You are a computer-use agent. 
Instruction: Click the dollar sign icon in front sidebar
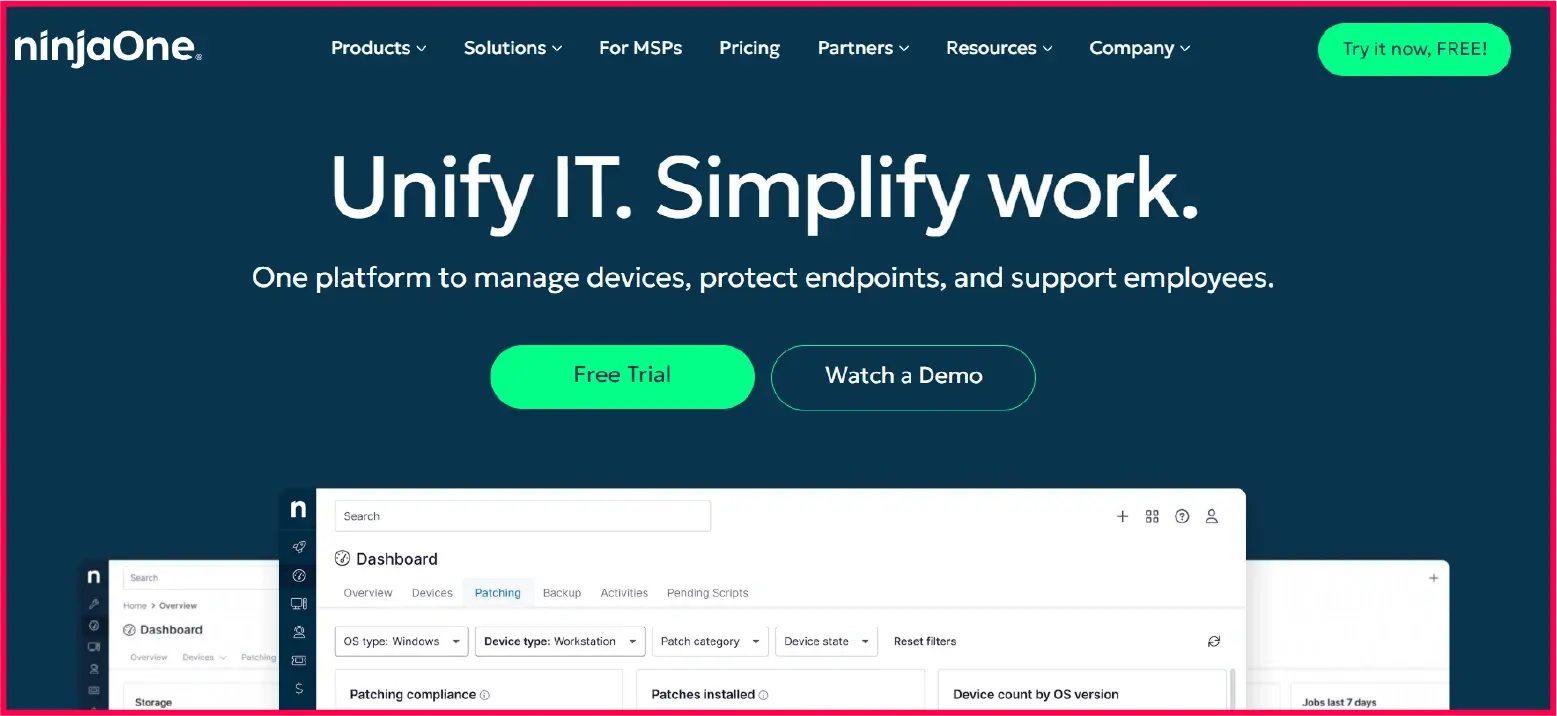(298, 688)
